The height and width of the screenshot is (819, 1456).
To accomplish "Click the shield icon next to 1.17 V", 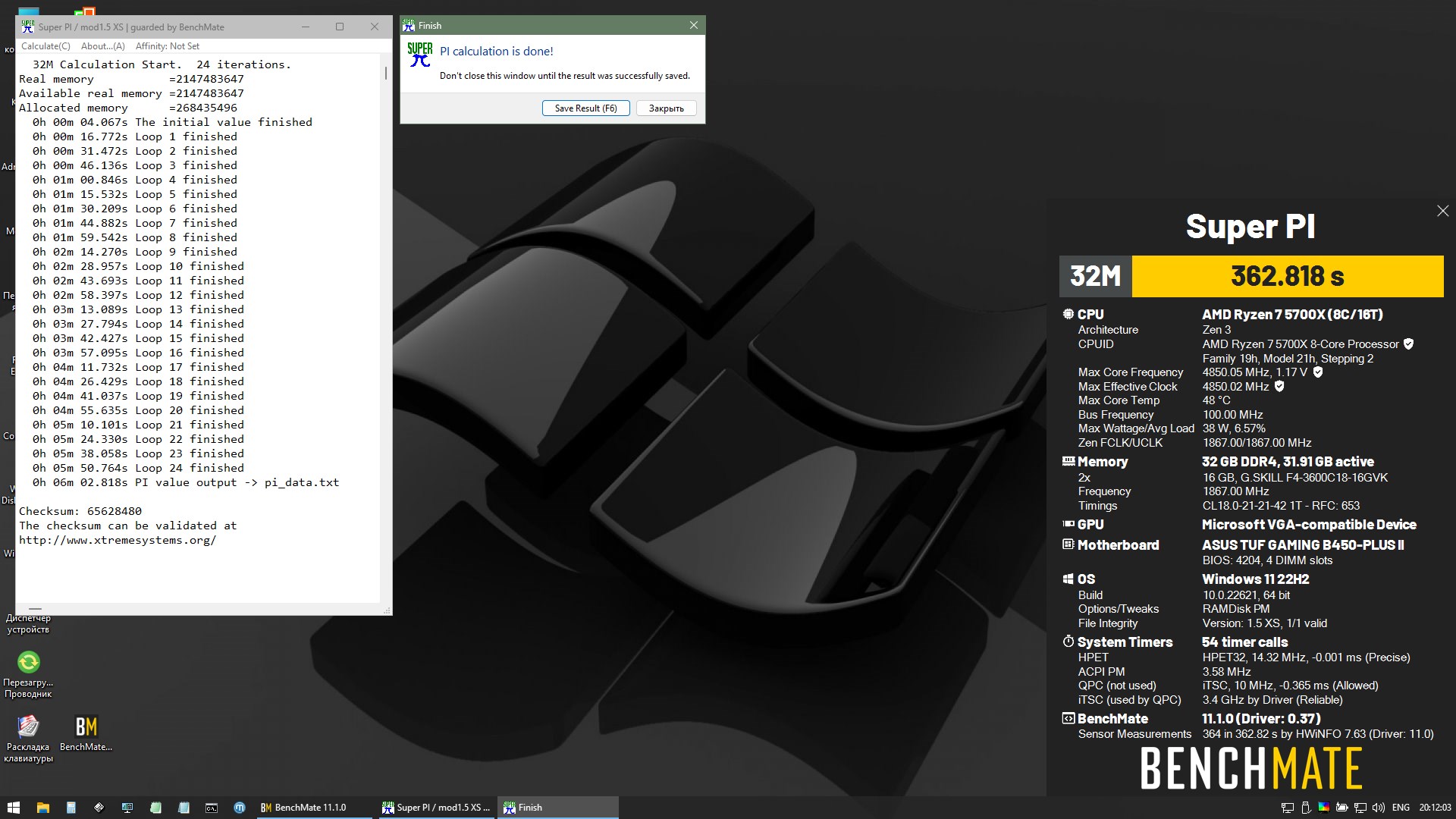I will [x=1318, y=372].
